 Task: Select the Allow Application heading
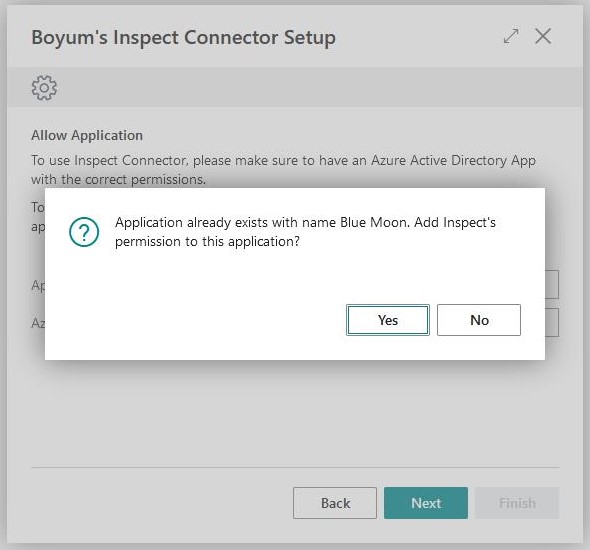[87, 135]
